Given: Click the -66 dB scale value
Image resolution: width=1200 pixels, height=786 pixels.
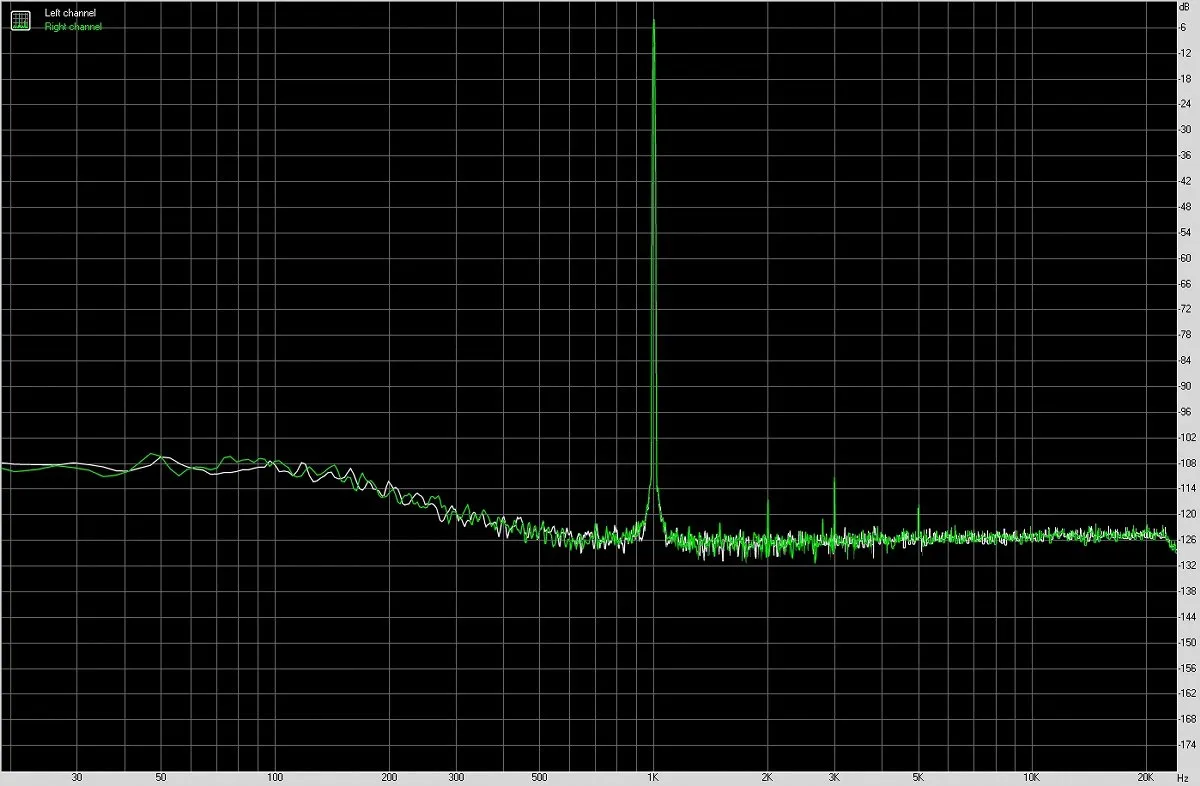Looking at the screenshot, I should (x=1186, y=283).
